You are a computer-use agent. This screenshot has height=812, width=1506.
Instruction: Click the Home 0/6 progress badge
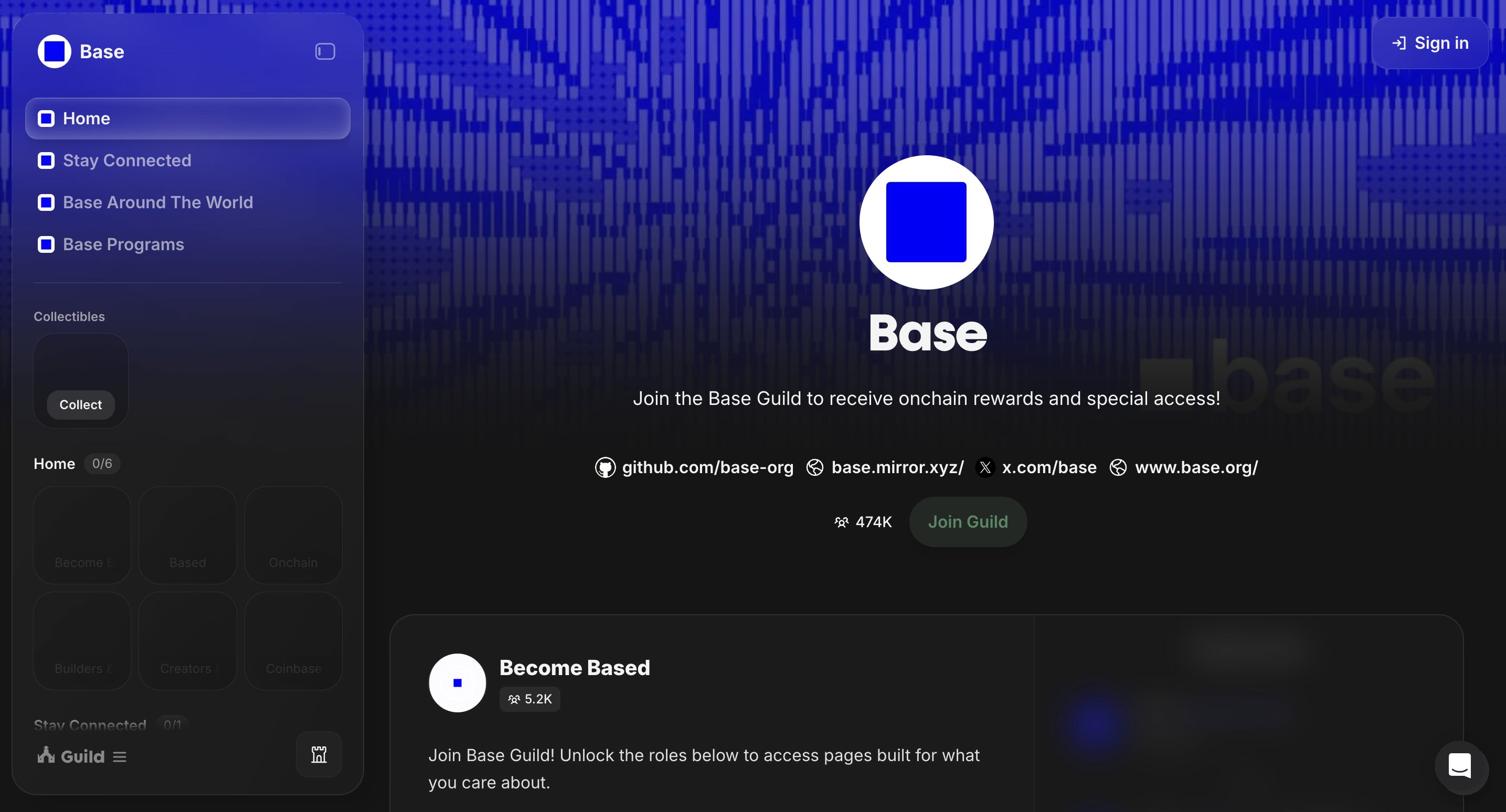tap(103, 464)
